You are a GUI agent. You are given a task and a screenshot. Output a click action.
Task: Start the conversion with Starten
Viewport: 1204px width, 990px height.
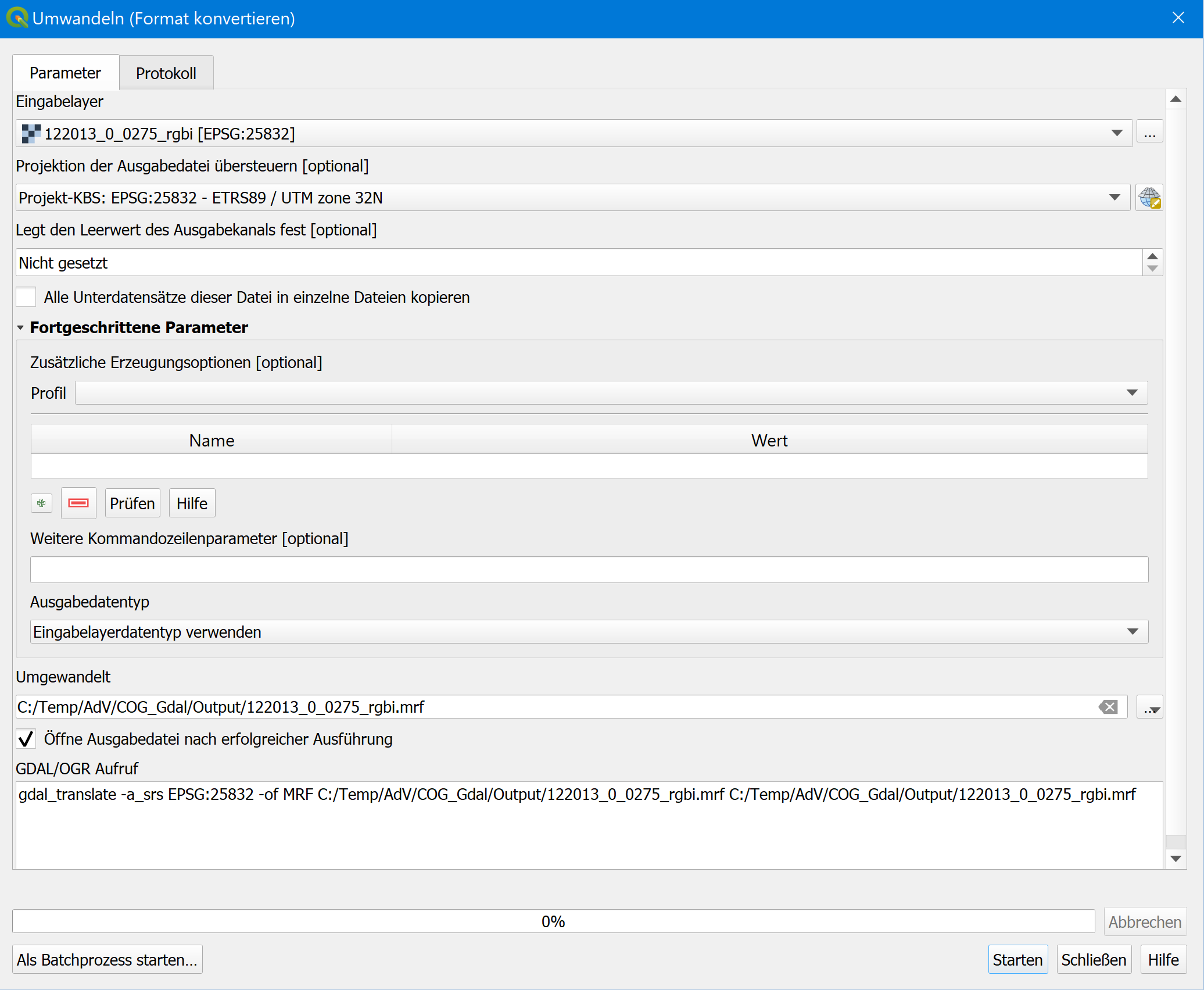pos(1017,959)
